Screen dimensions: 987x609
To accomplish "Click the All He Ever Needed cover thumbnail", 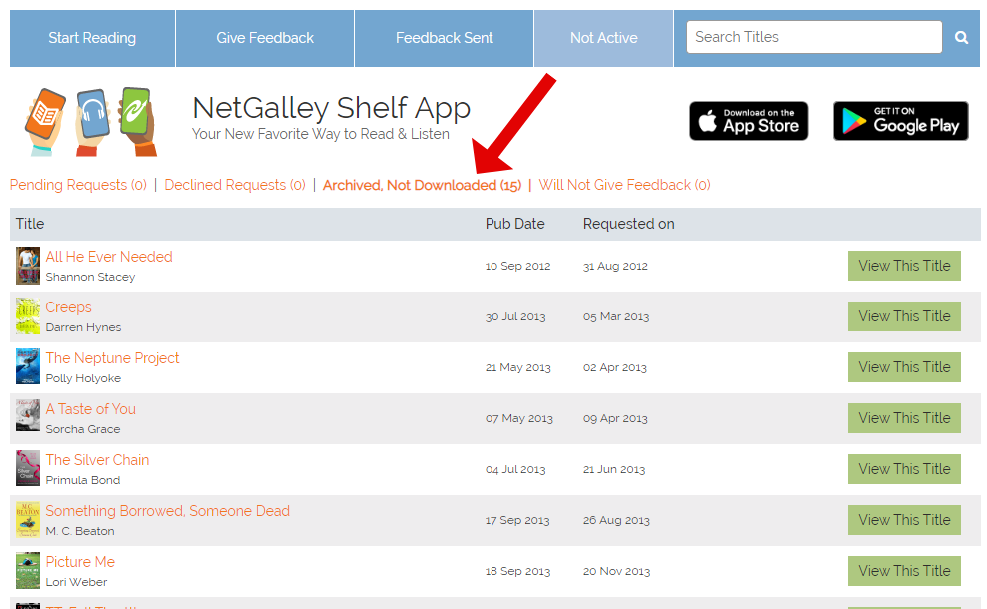I will pyautogui.click(x=28, y=266).
